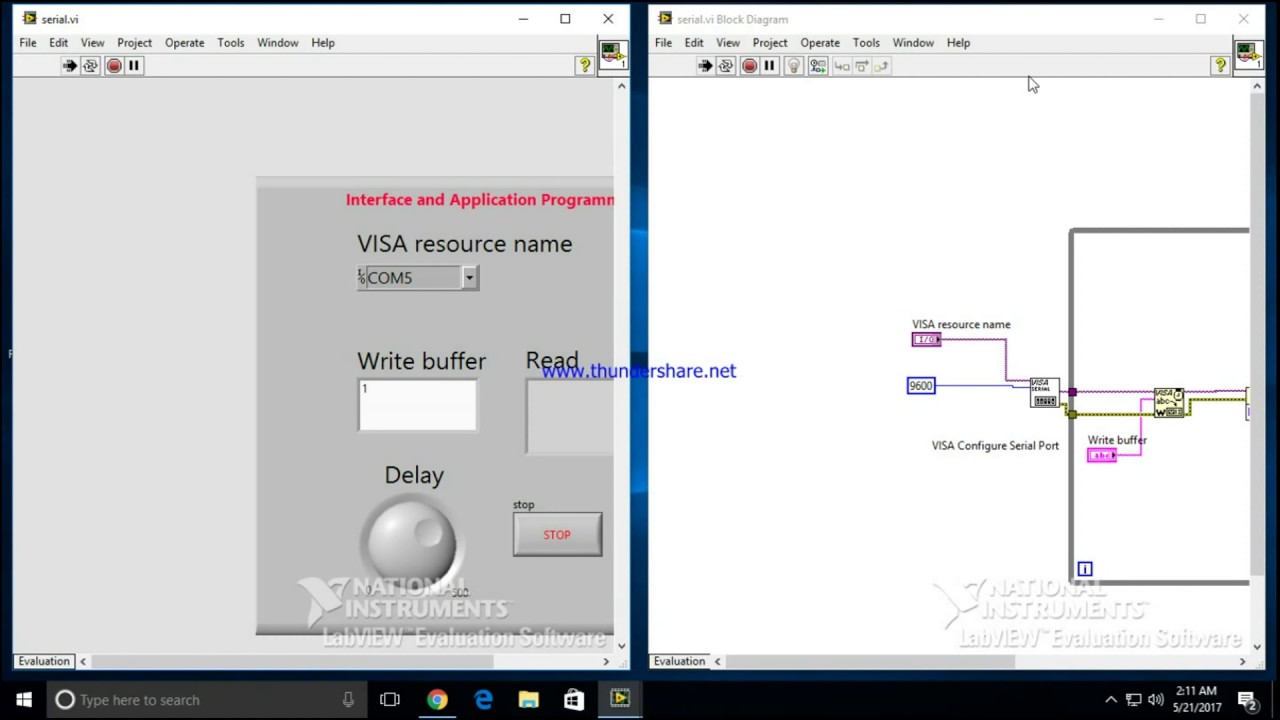Open Project menu in Block Diagram window
This screenshot has width=1280, height=720.
point(770,43)
